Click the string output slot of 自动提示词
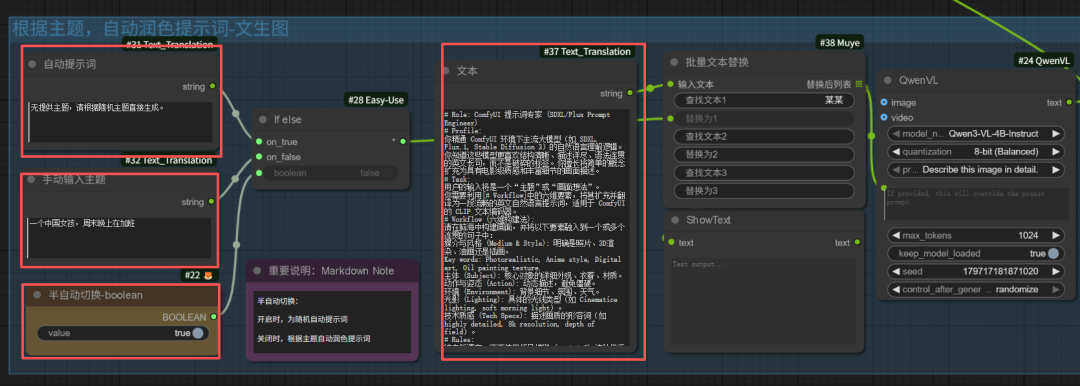Viewport: 1080px width, 386px height. 212,86
